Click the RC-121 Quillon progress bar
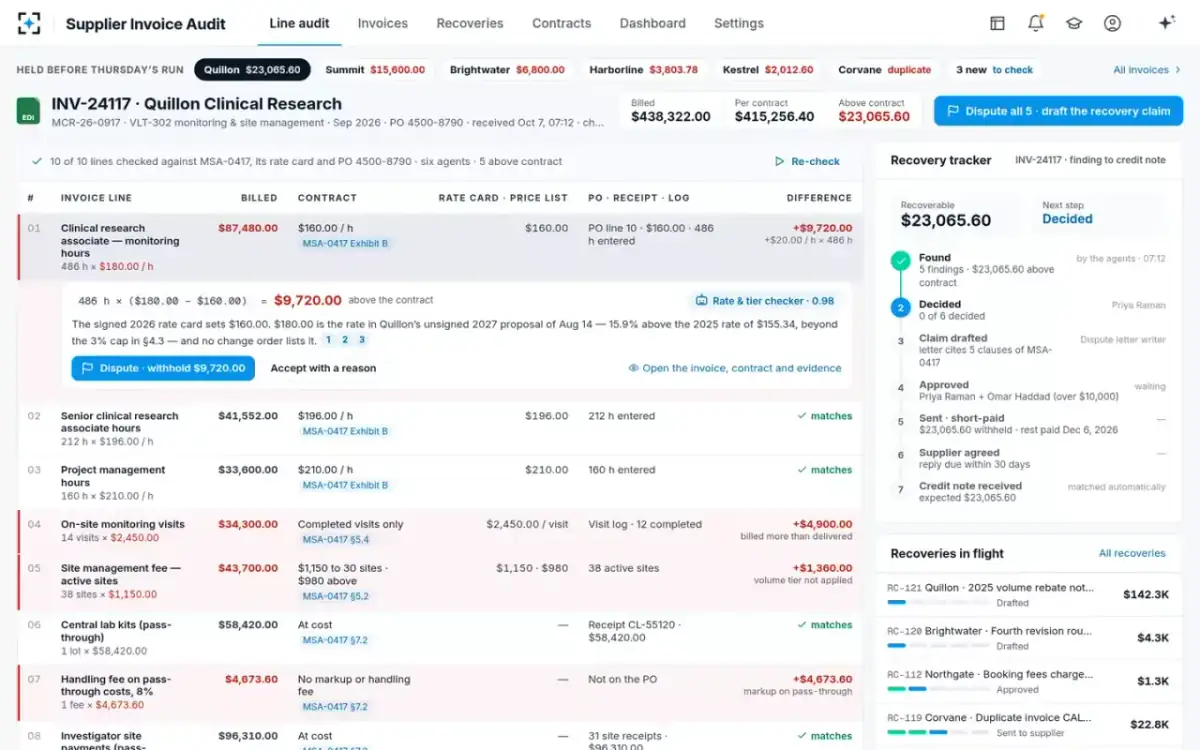The width and height of the screenshot is (1200, 750). click(x=937, y=603)
